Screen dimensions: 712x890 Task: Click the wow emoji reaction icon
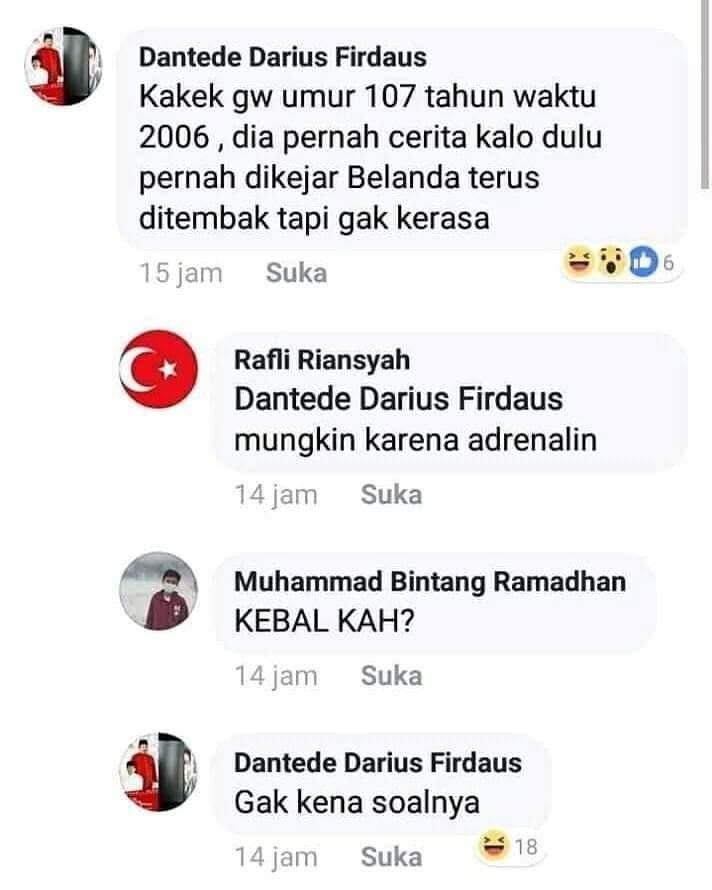610,262
